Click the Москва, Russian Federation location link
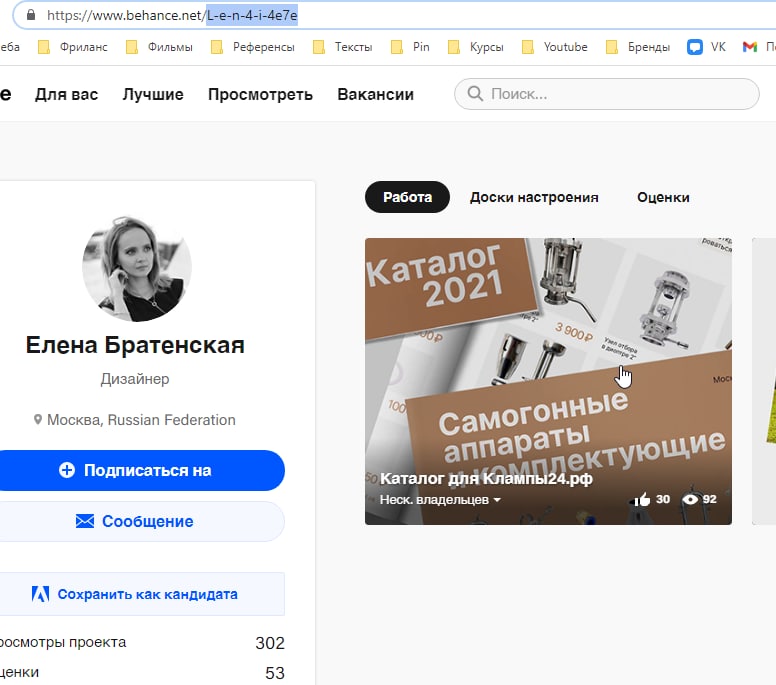Screen dimensions: 776x685 point(135,420)
